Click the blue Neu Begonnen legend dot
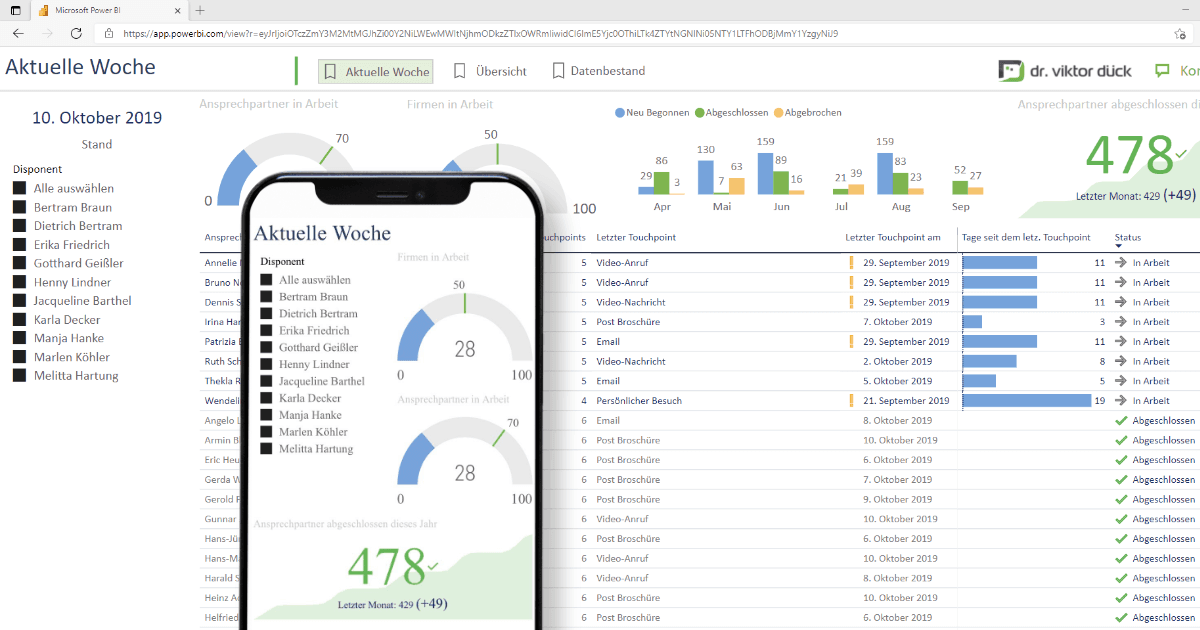Screen dimensions: 1200x630 [x=620, y=113]
